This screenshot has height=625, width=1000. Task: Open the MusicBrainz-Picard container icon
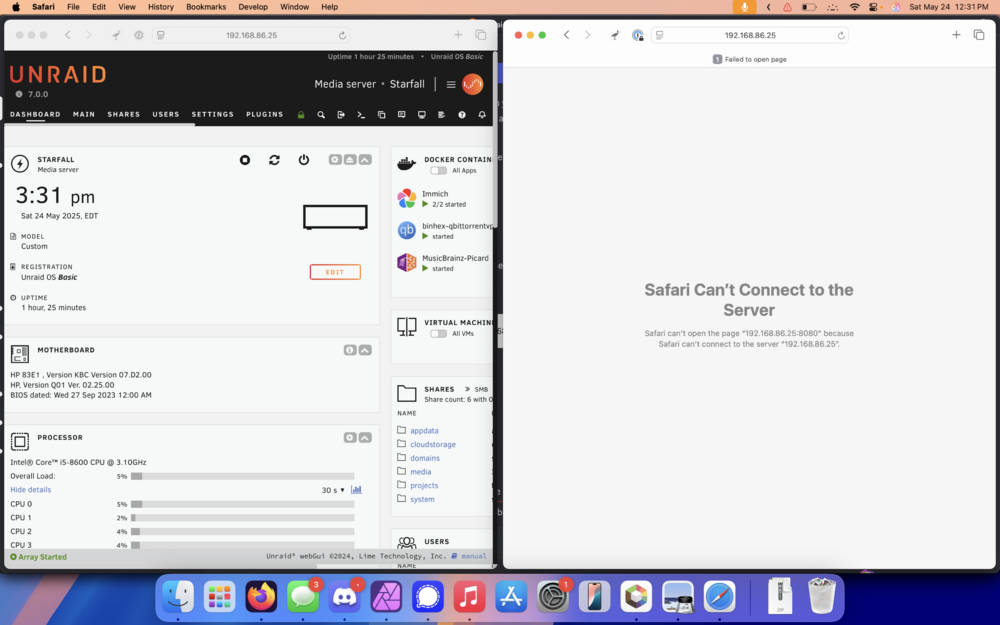(407, 262)
